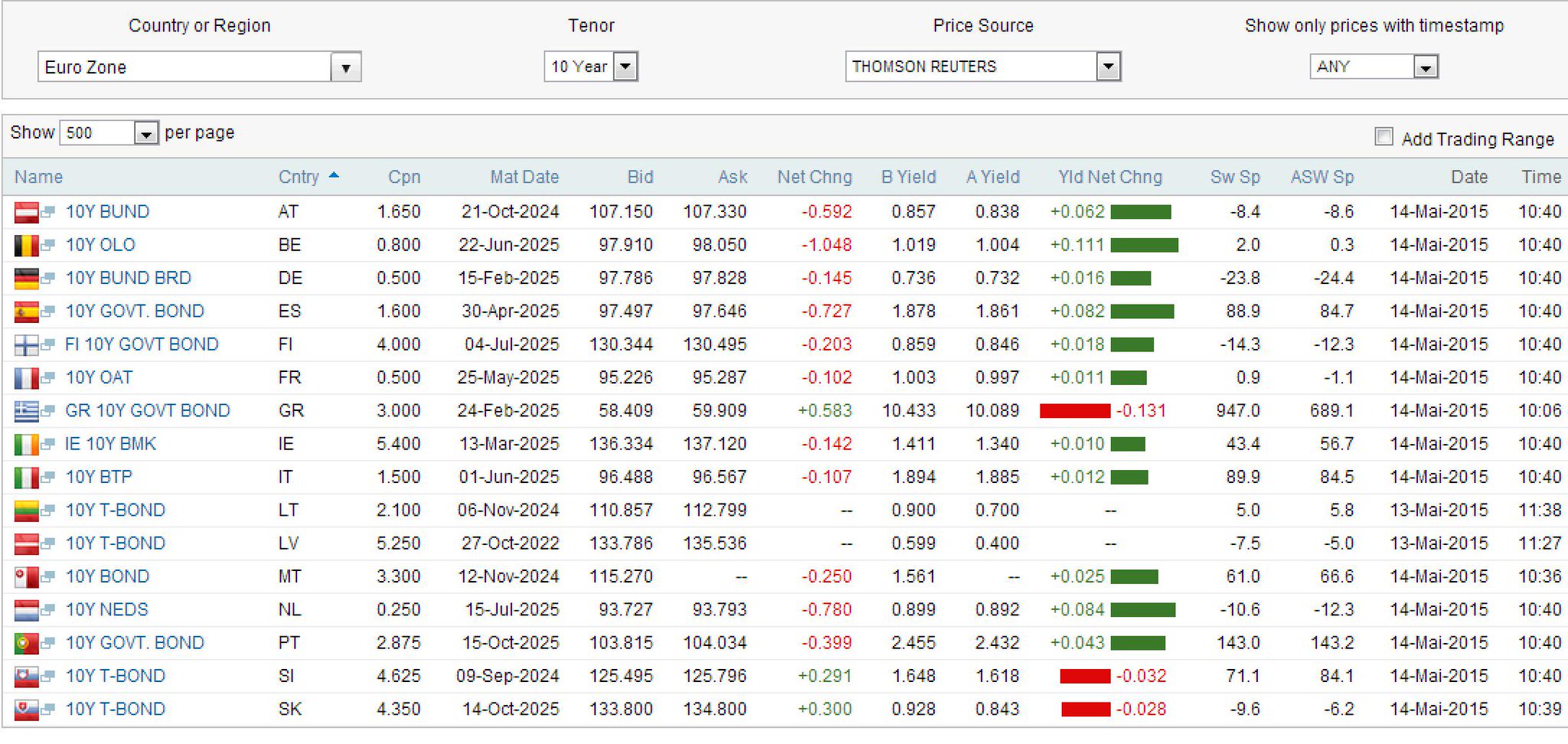
Task: Sort by the Name column header
Action: coord(38,178)
